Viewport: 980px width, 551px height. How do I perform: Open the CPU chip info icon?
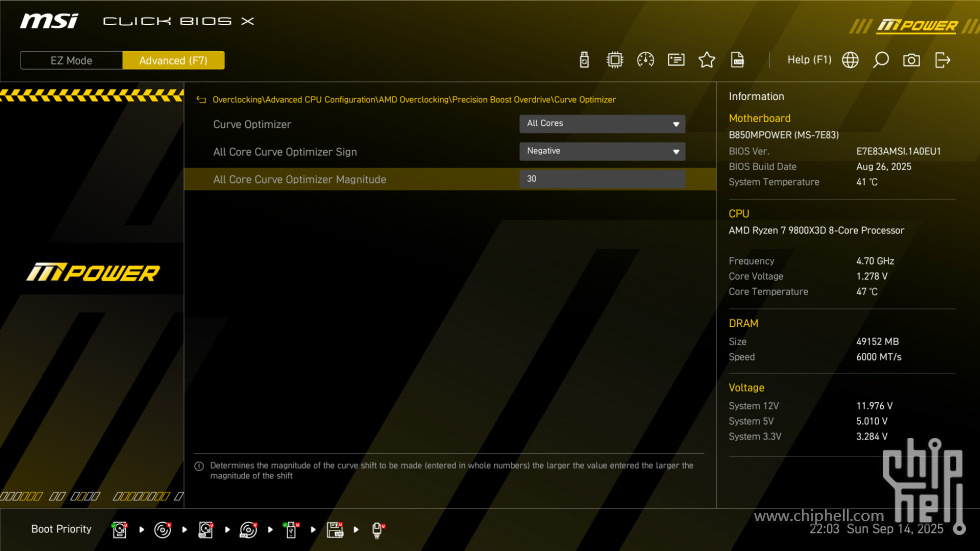[615, 60]
